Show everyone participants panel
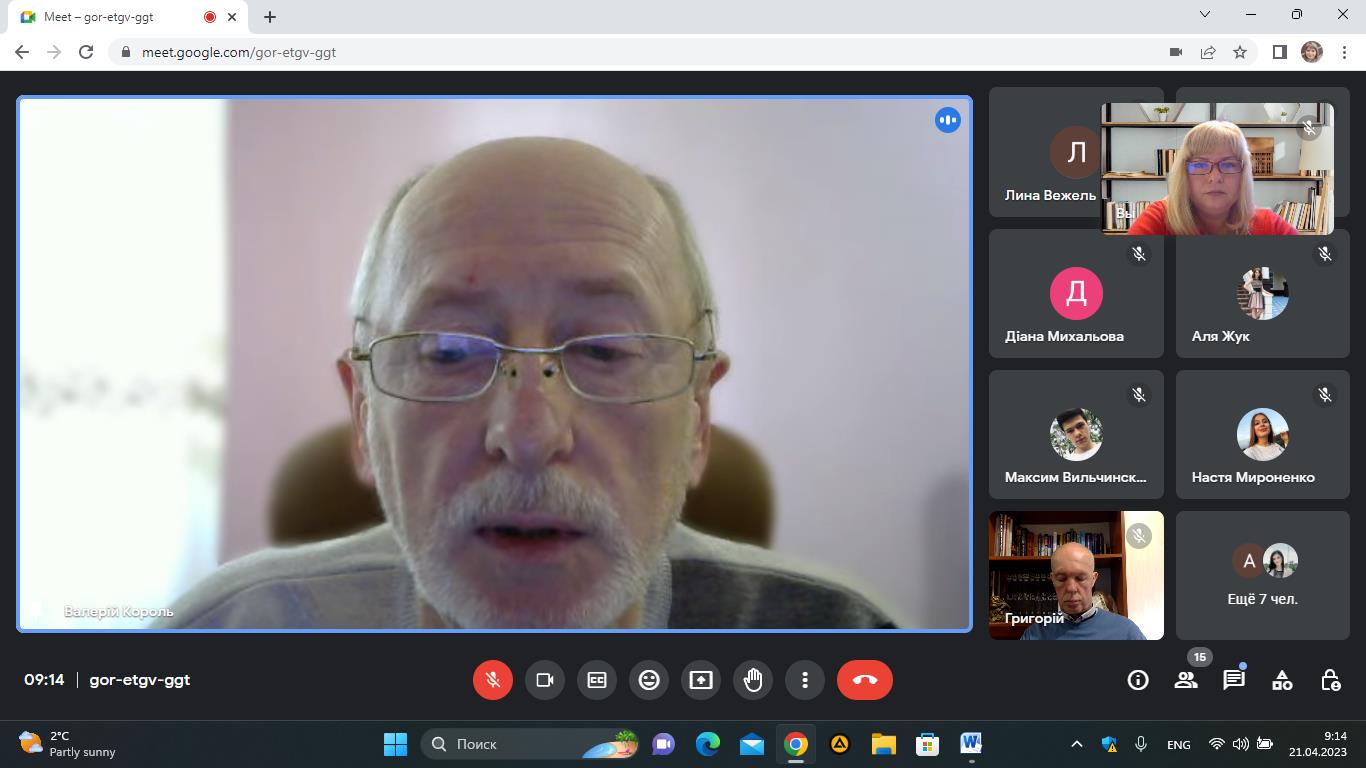 click(x=1186, y=680)
